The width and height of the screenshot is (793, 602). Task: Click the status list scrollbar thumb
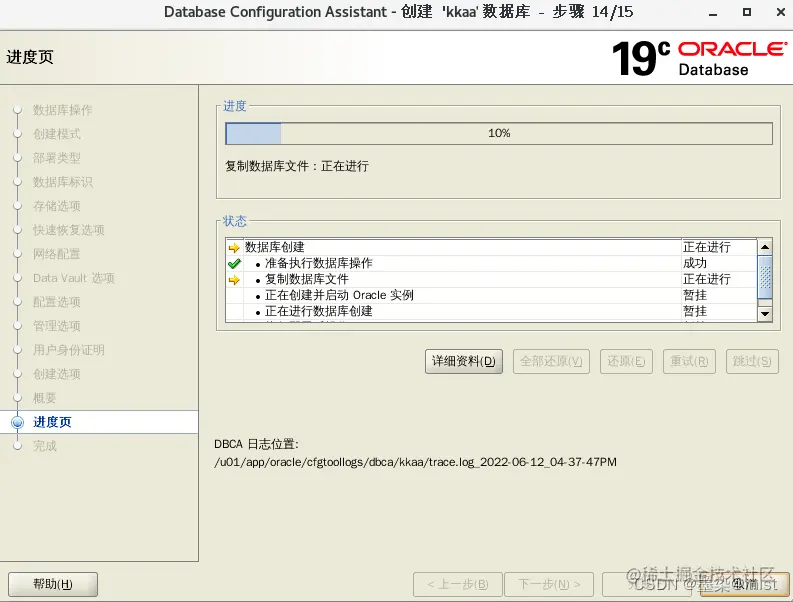(x=765, y=277)
